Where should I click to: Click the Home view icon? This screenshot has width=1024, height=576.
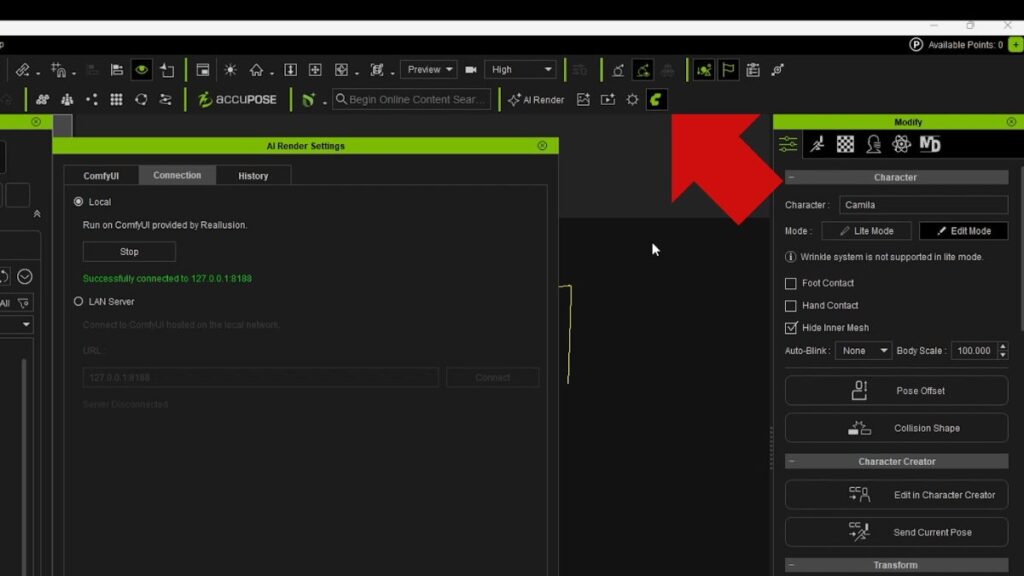[x=256, y=70]
